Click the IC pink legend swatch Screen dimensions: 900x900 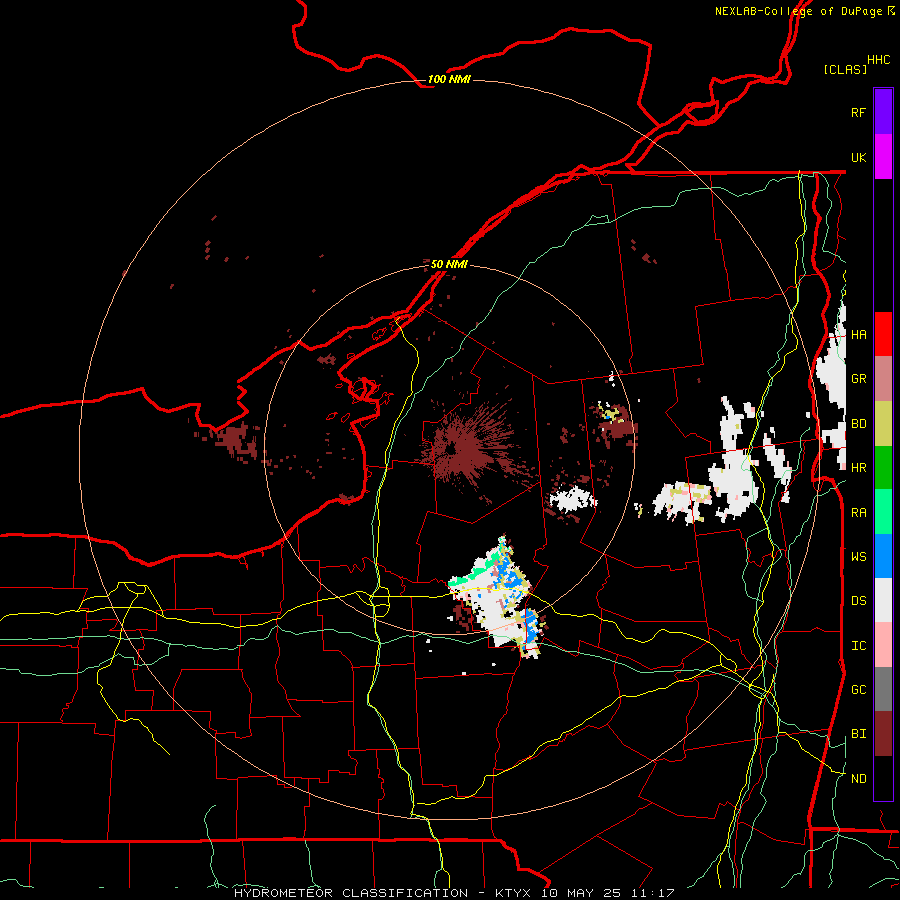point(883,645)
